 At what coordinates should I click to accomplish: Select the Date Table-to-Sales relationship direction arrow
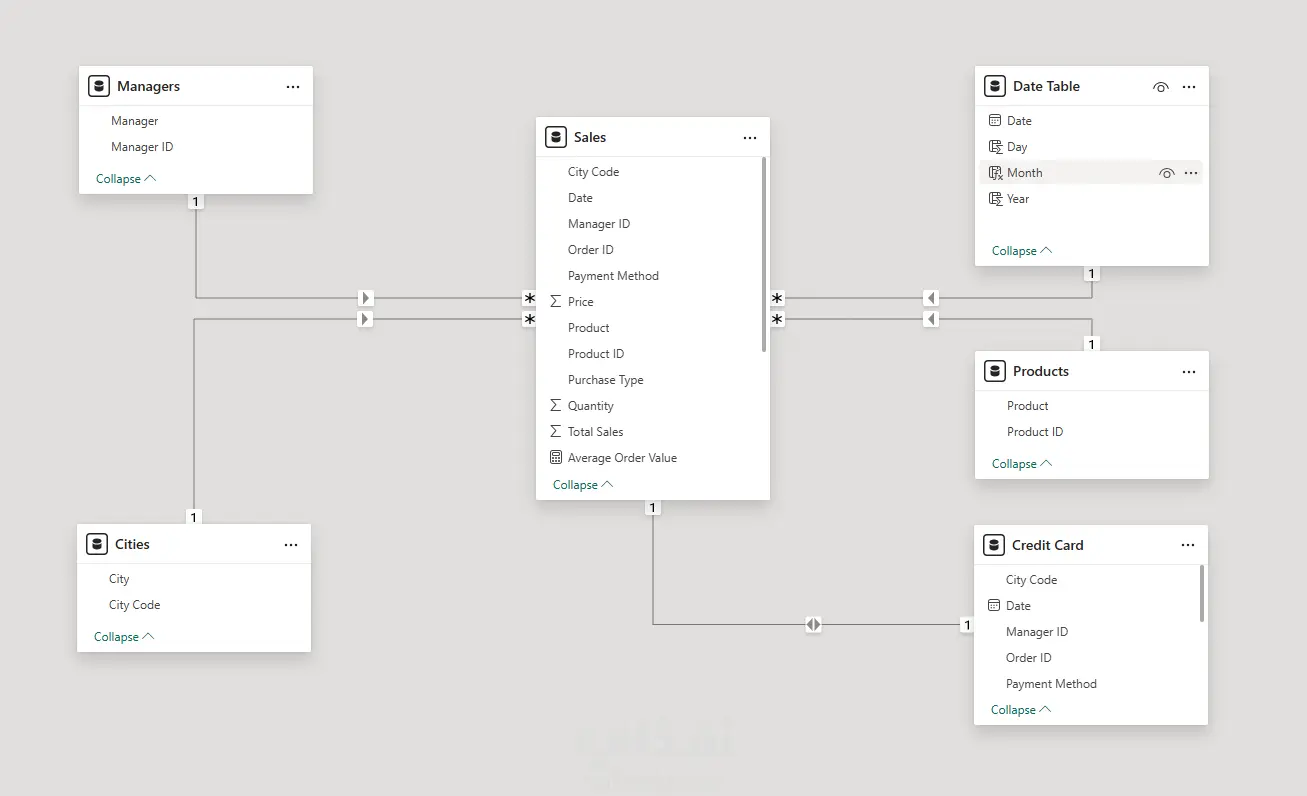pyautogui.click(x=931, y=297)
